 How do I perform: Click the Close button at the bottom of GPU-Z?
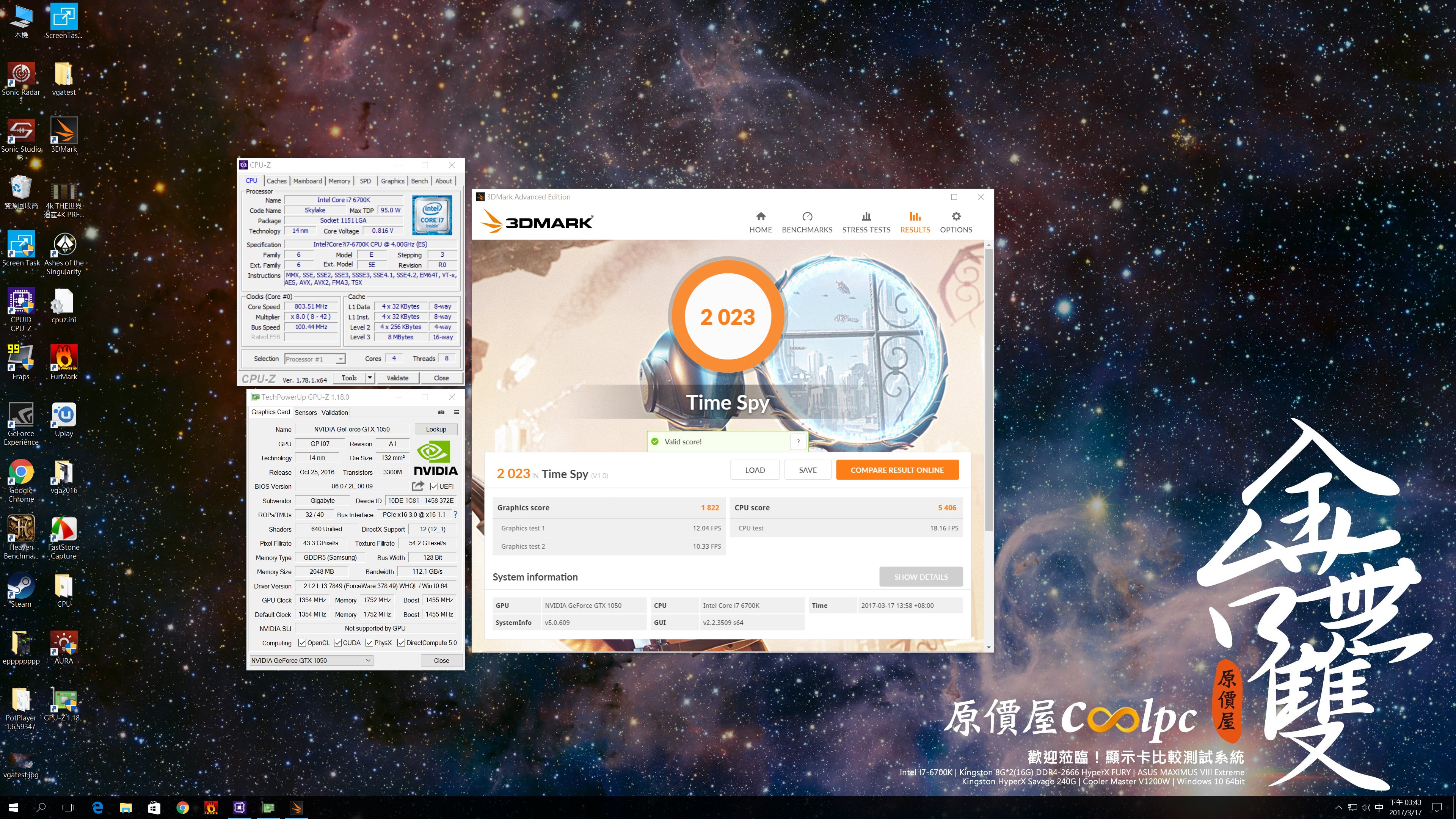coord(441,660)
